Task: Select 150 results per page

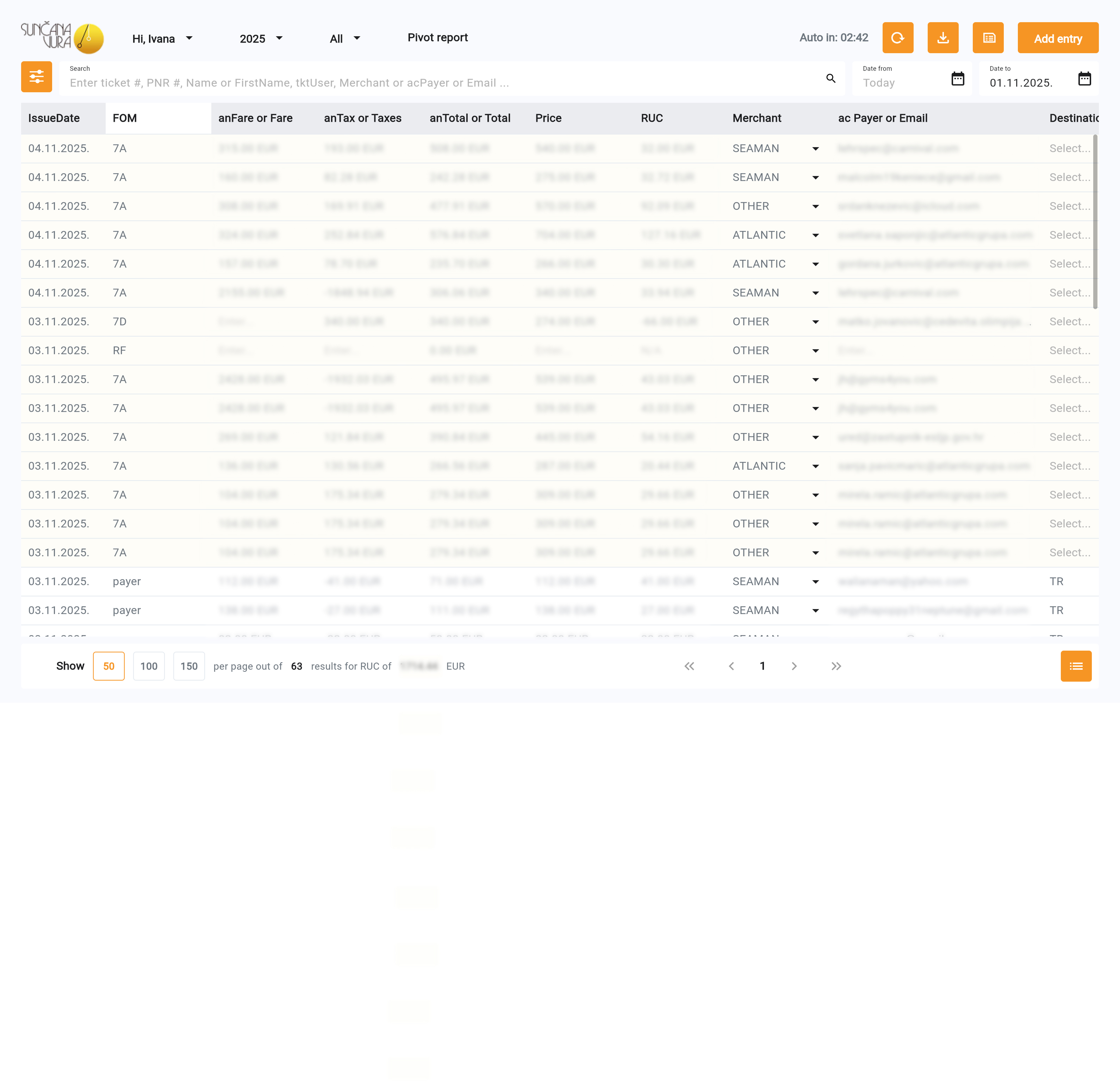Action: pos(188,666)
